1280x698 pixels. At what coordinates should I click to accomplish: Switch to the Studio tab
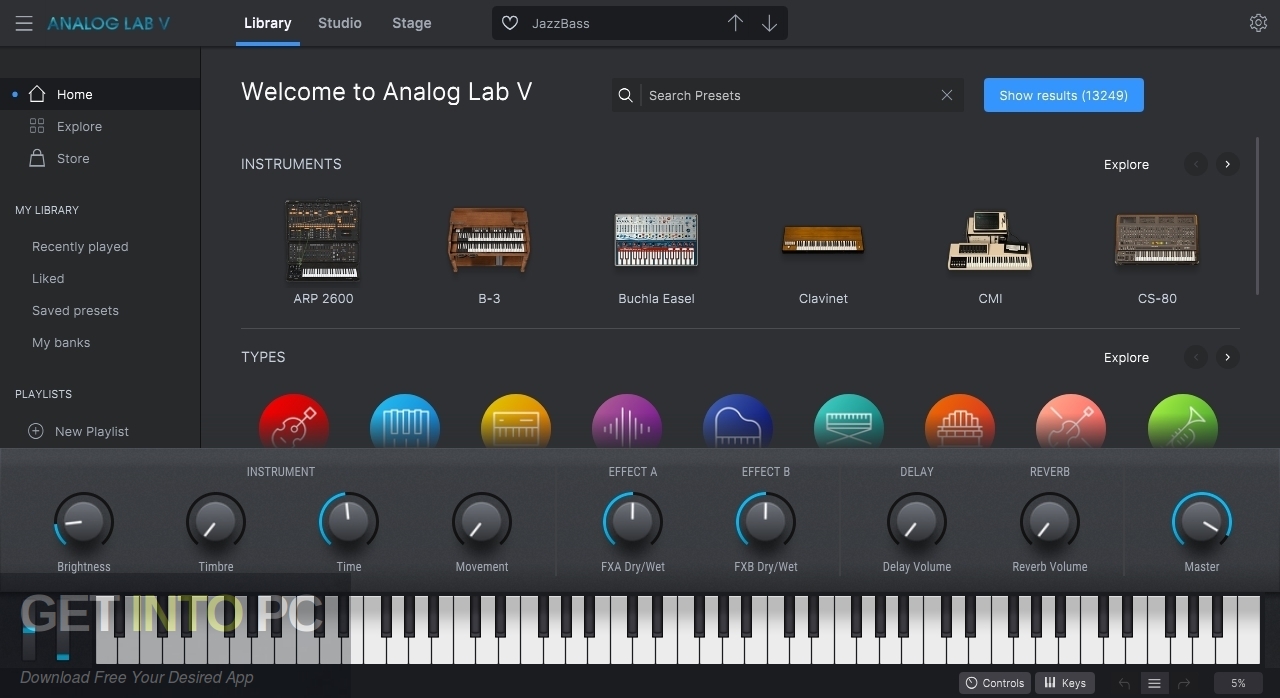coord(339,23)
